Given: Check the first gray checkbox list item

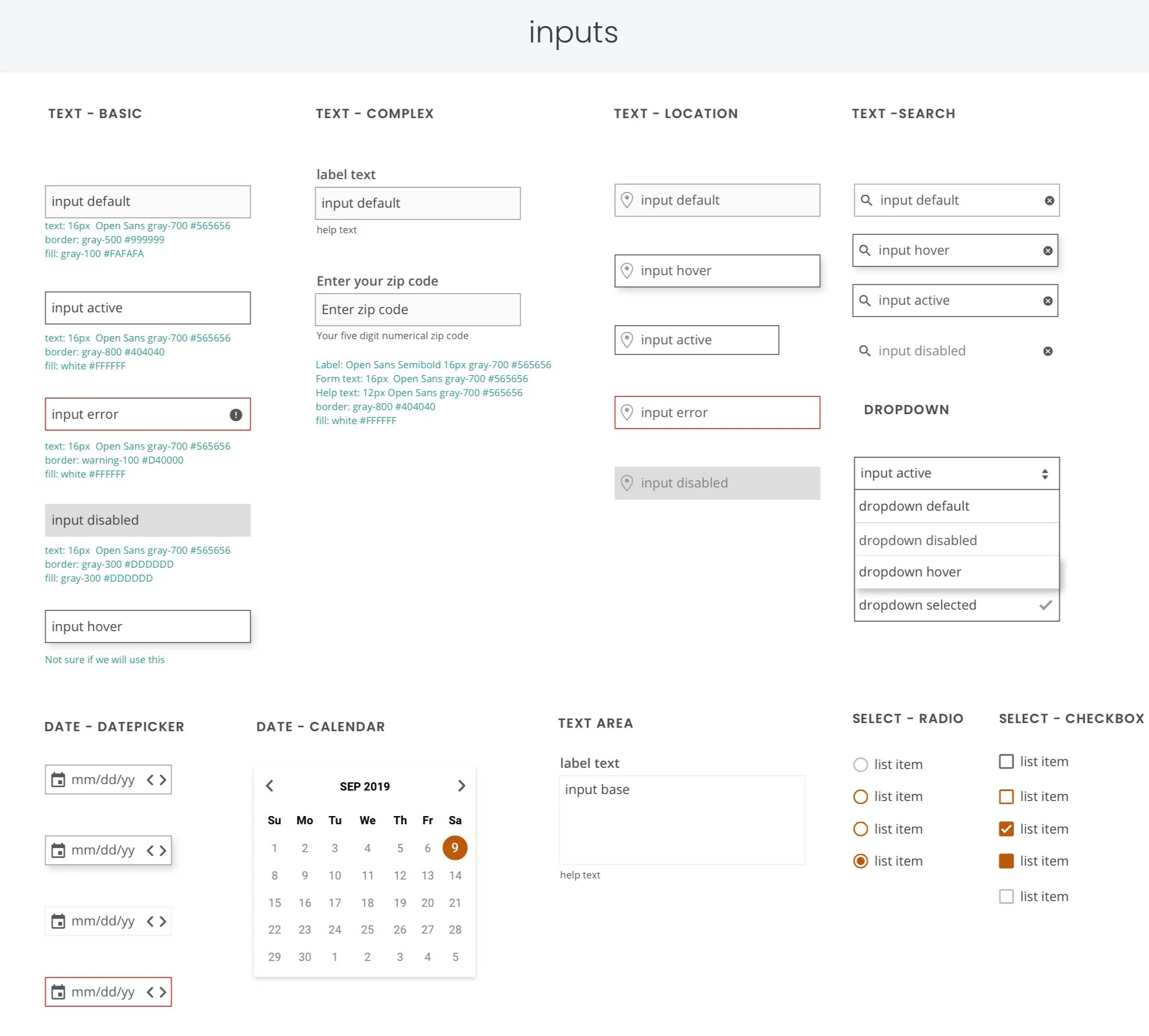Looking at the screenshot, I should tap(1006, 761).
